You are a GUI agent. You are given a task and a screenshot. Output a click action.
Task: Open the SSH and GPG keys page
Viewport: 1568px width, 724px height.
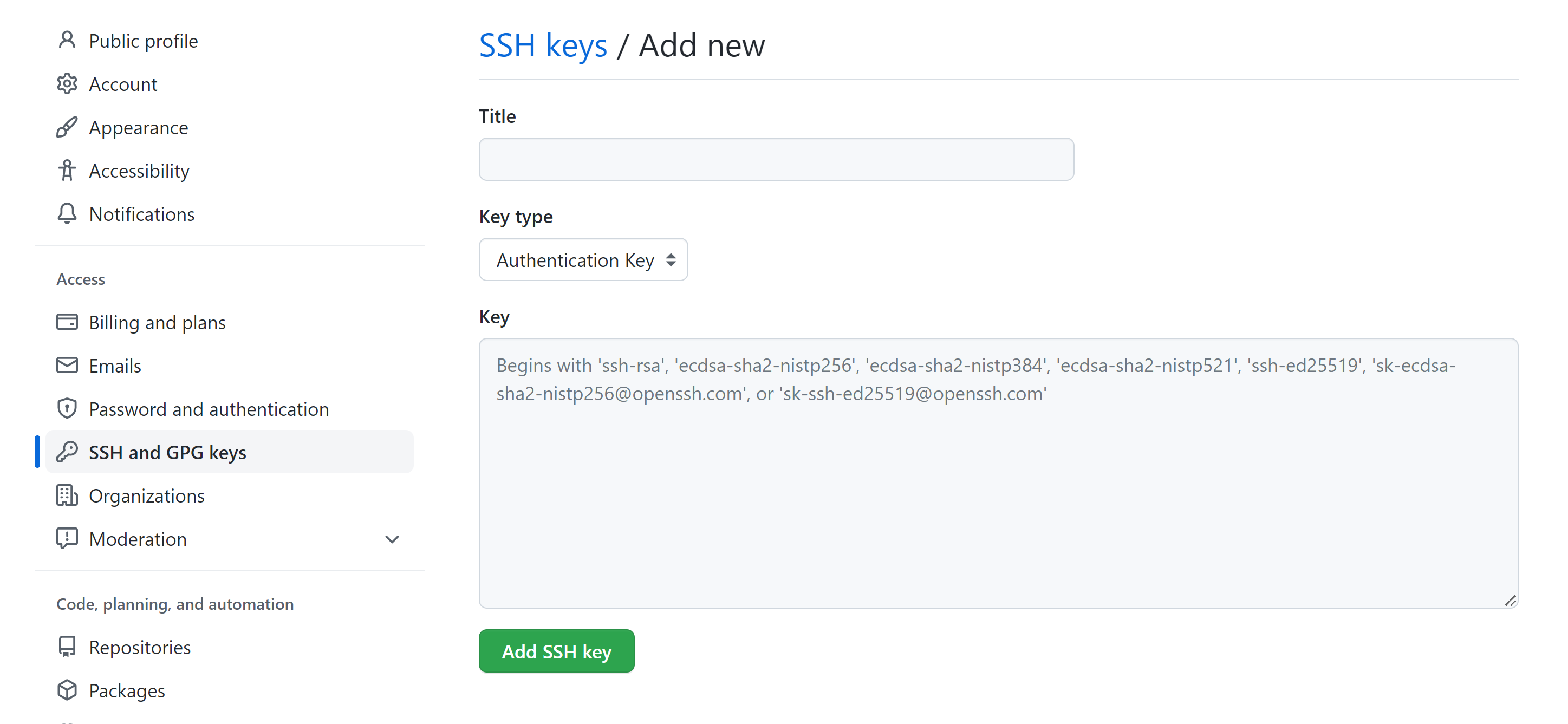click(x=167, y=453)
